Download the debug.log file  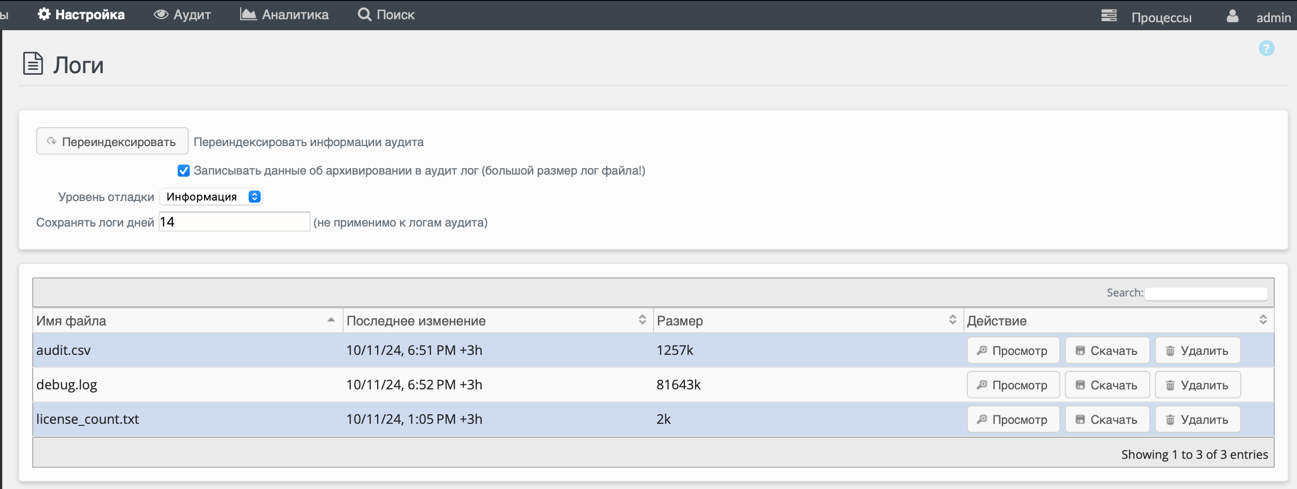pyautogui.click(x=1106, y=385)
